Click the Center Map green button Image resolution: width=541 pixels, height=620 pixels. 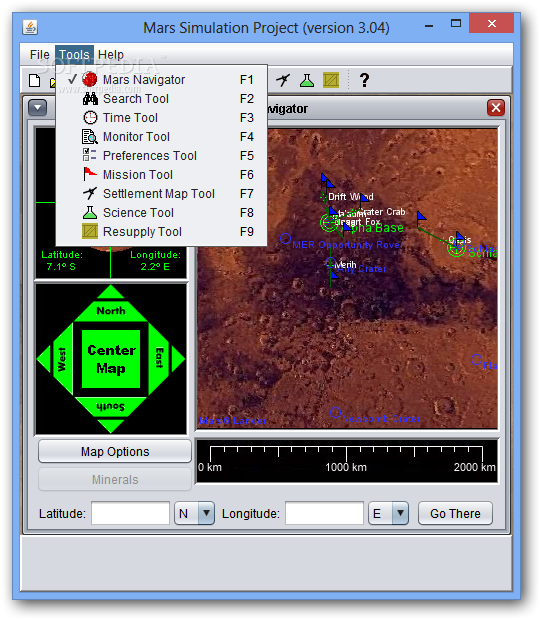(x=111, y=359)
